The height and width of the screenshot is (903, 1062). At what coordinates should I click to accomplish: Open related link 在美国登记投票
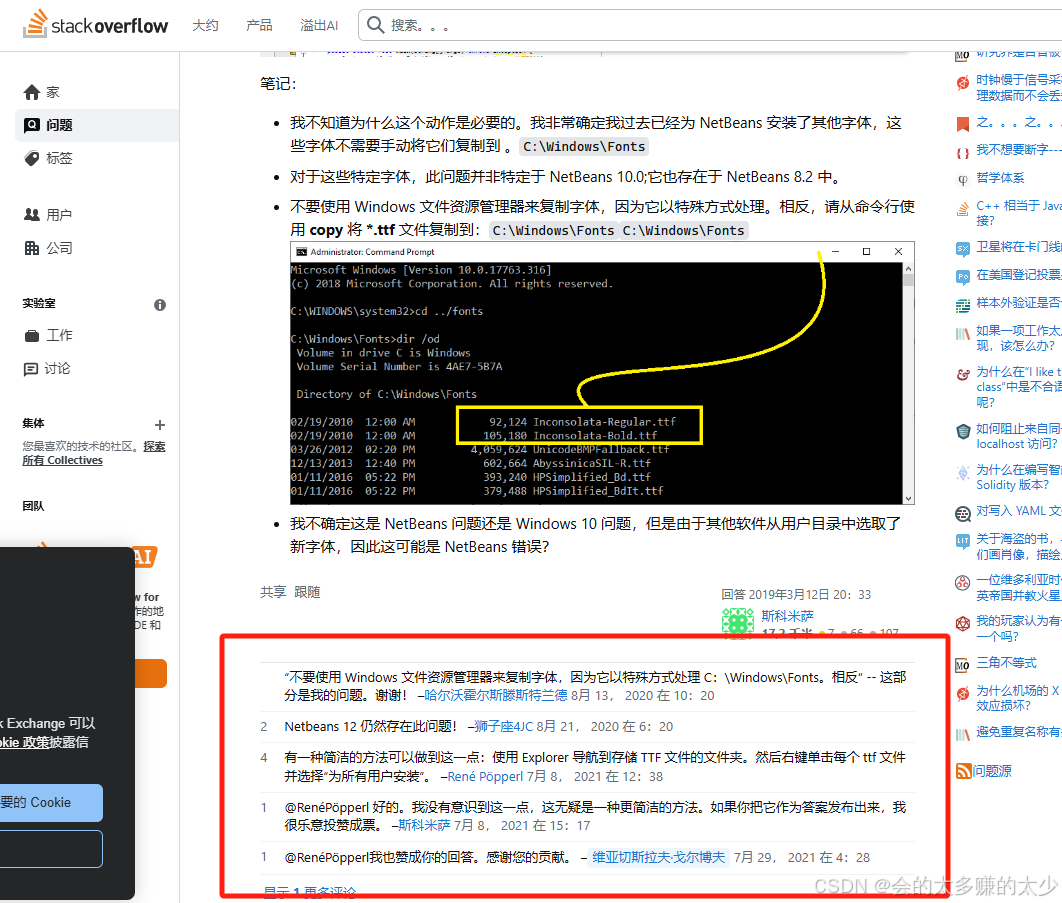tap(1019, 275)
